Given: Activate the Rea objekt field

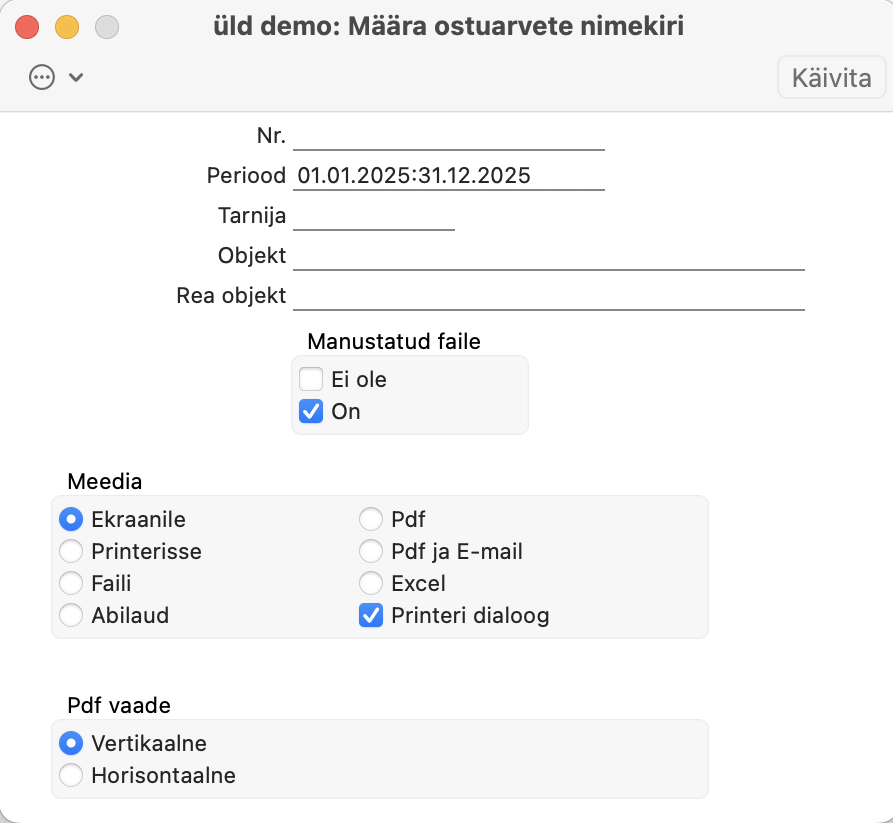Looking at the screenshot, I should (x=548, y=296).
